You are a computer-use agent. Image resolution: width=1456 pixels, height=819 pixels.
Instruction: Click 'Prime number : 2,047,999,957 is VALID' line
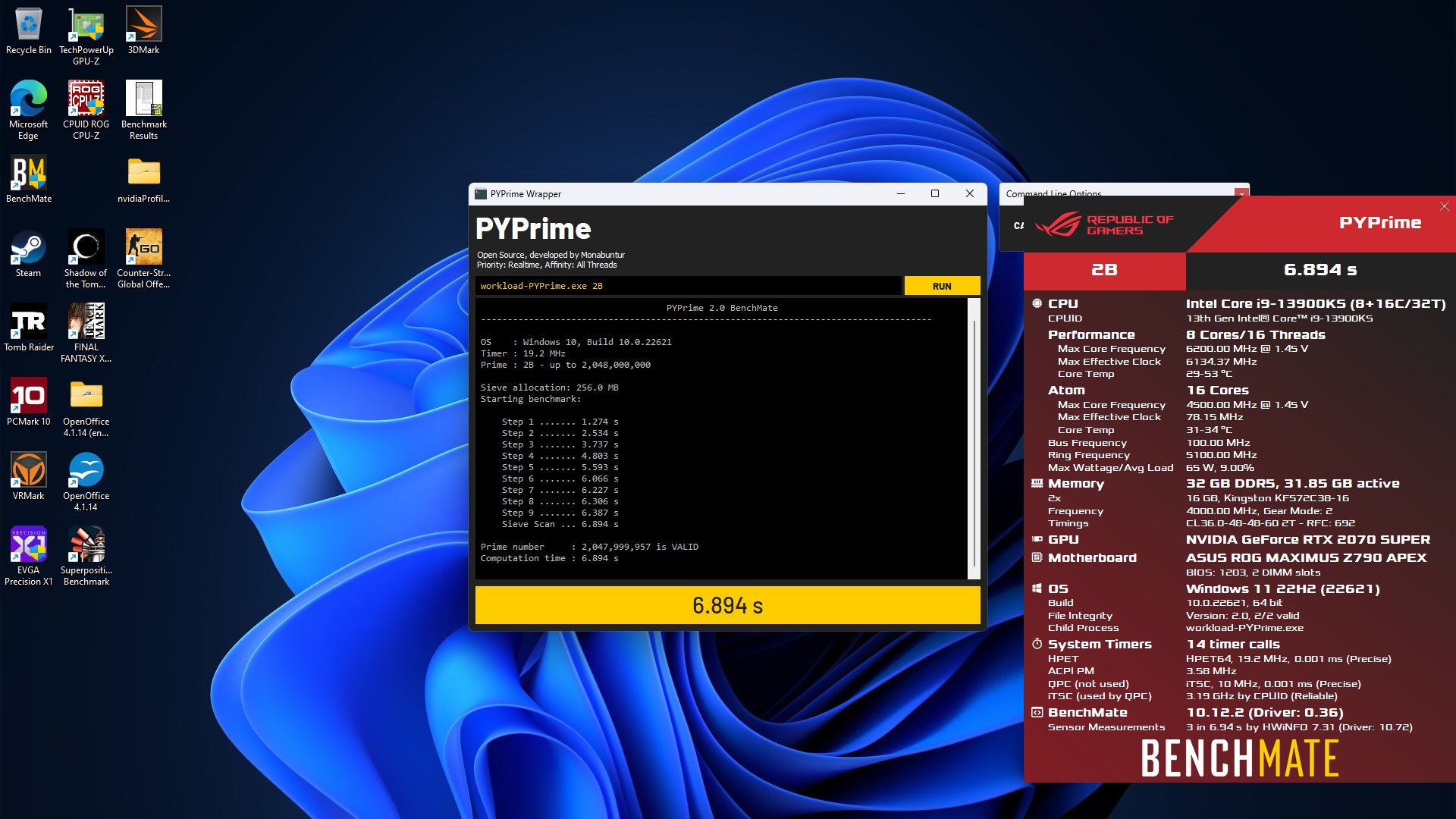[x=589, y=547]
